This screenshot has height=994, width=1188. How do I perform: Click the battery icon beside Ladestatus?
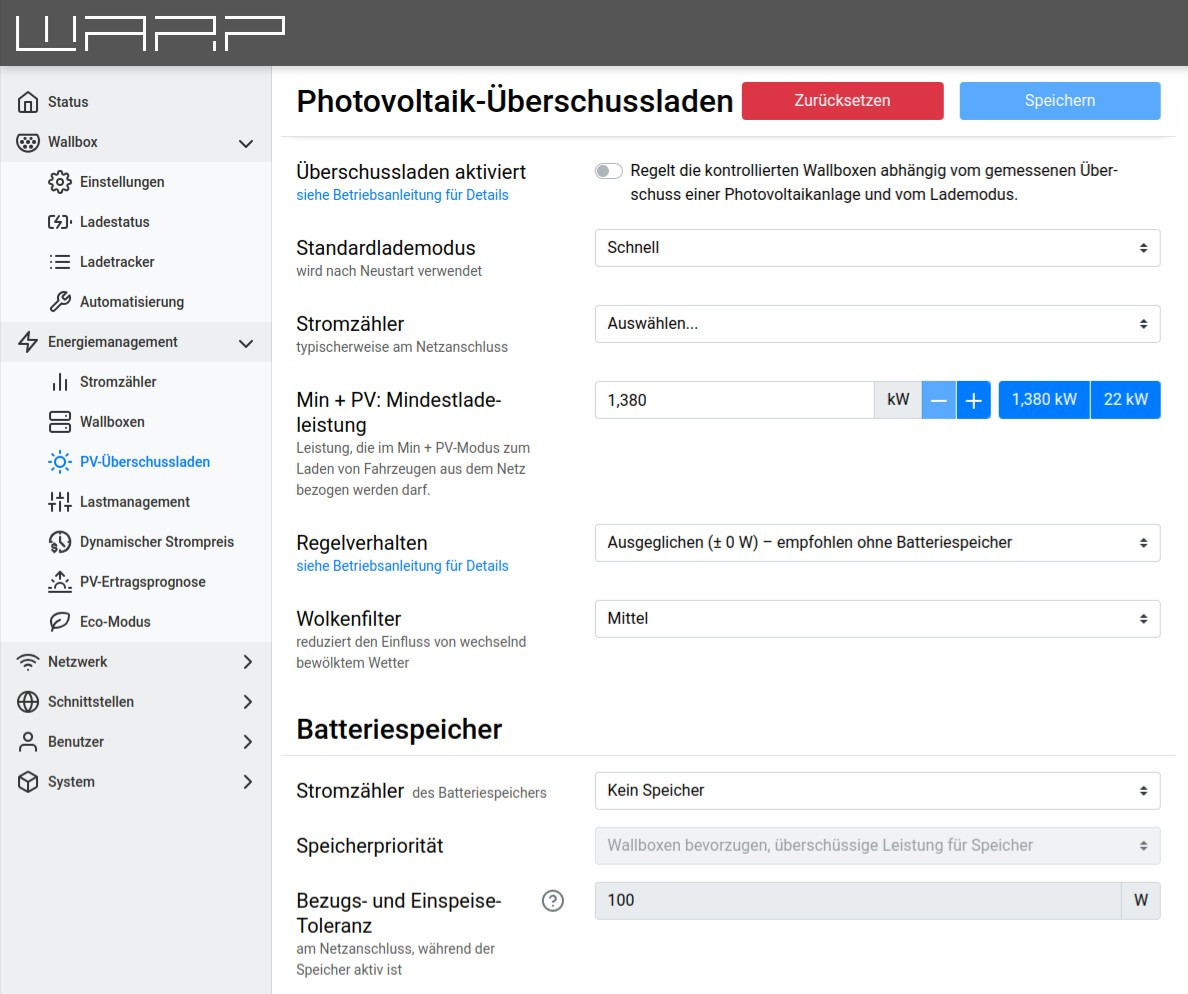tap(60, 222)
